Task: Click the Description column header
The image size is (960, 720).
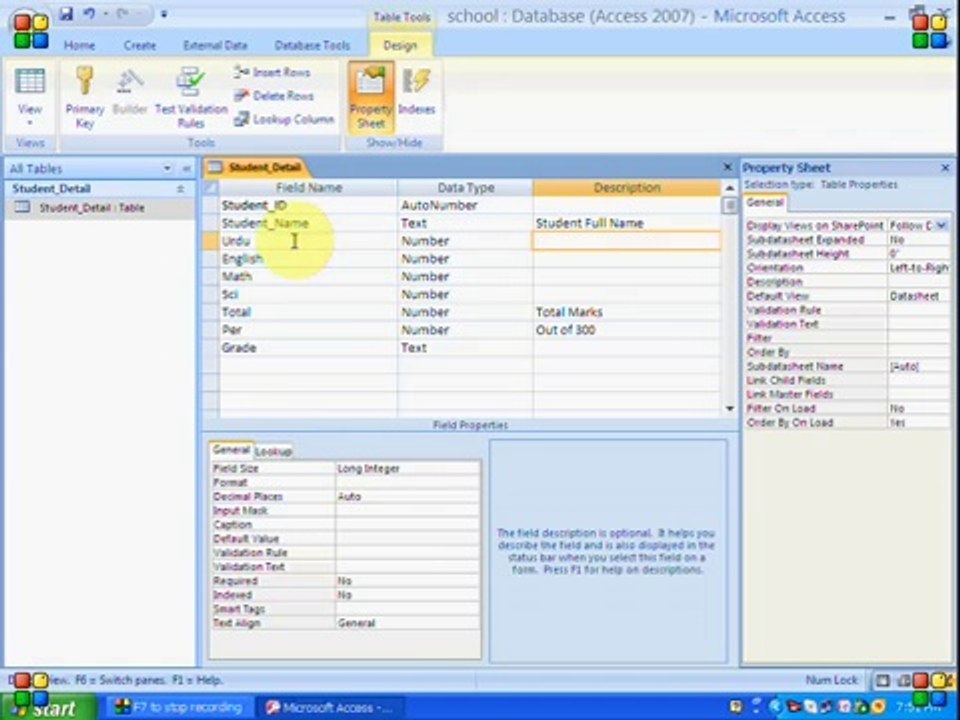Action: 627,187
